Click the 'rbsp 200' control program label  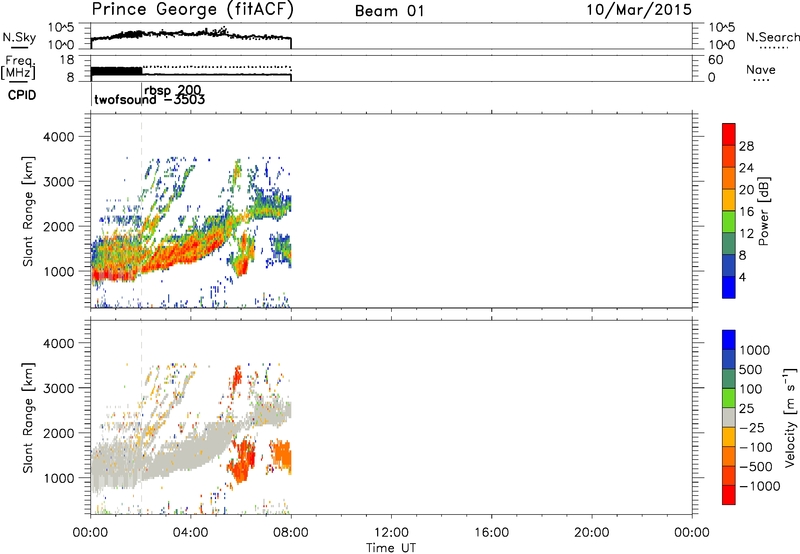click(172, 90)
